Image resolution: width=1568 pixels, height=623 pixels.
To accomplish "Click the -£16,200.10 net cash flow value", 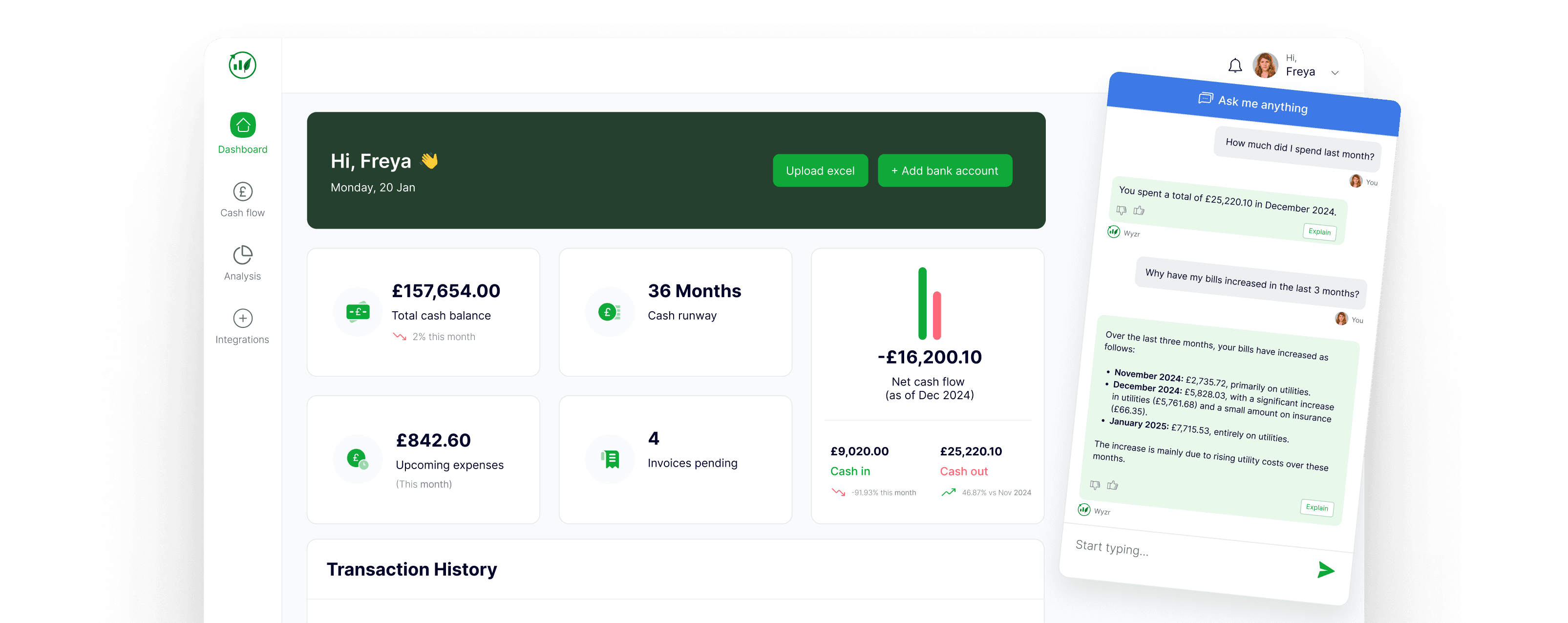I will 930,357.
